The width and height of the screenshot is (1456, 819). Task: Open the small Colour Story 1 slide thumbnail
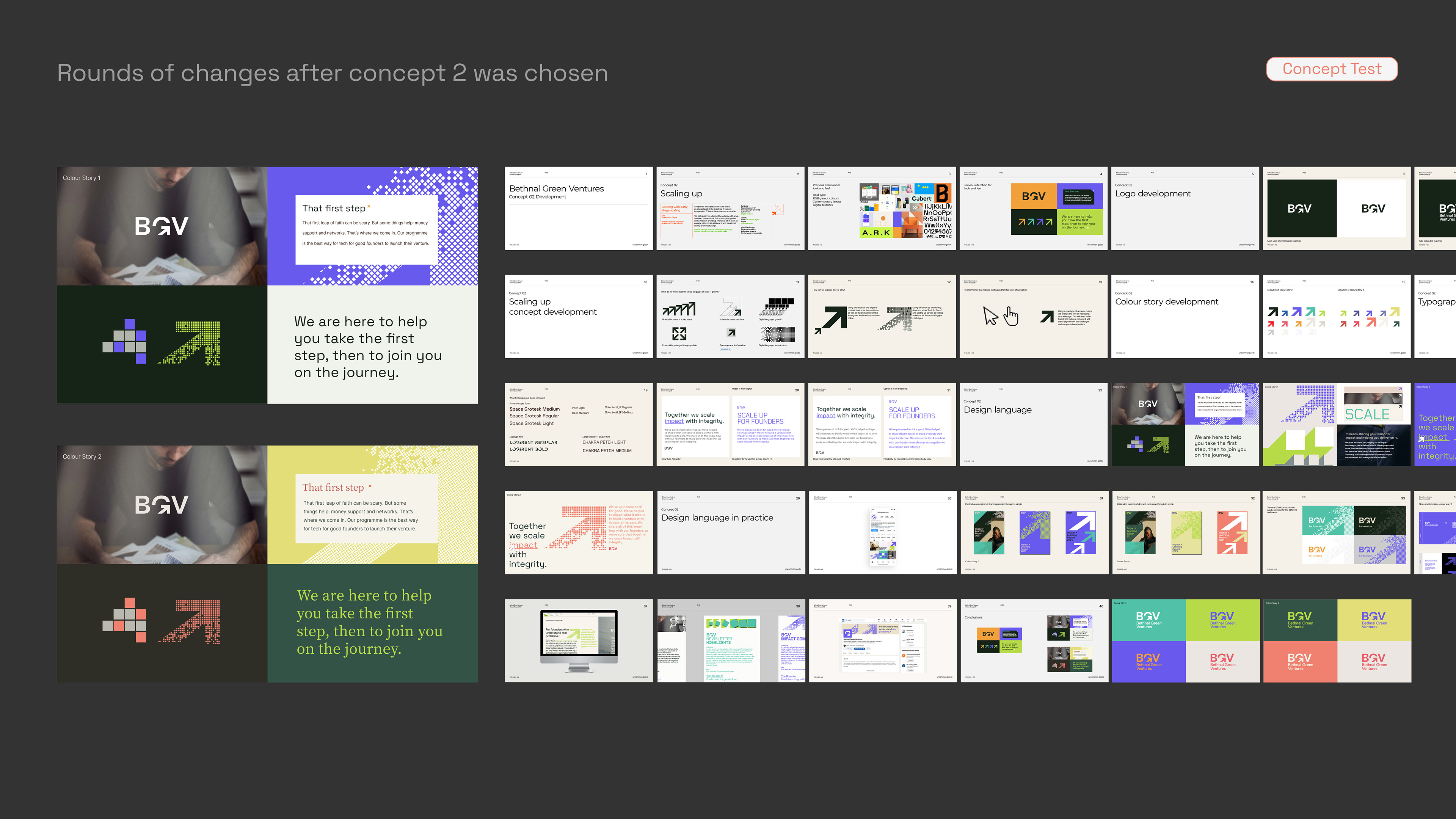pos(1185,425)
